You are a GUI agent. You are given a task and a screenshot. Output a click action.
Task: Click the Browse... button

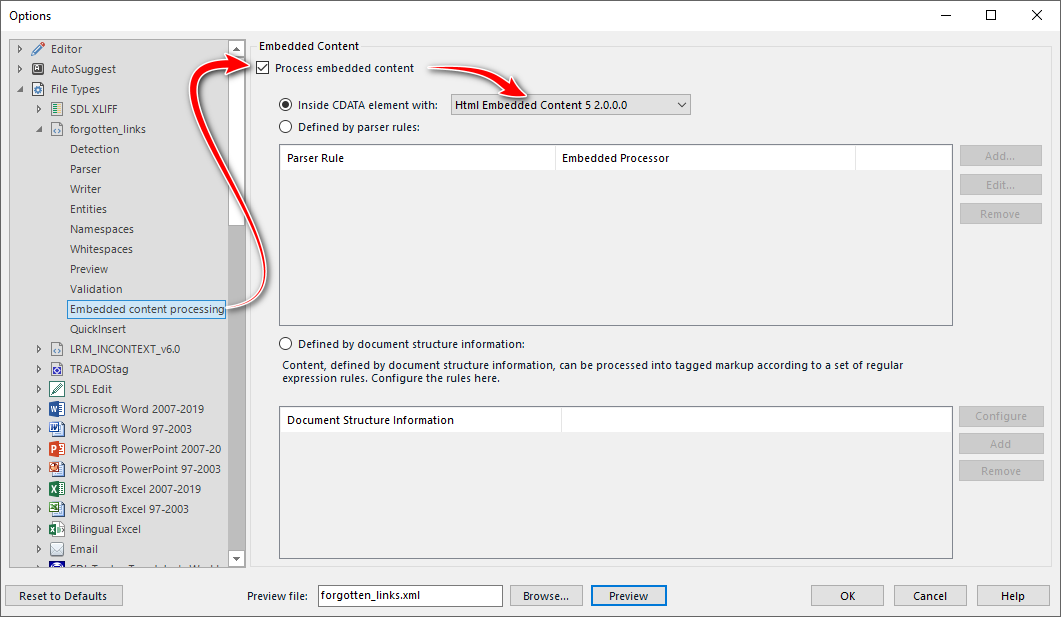545,596
